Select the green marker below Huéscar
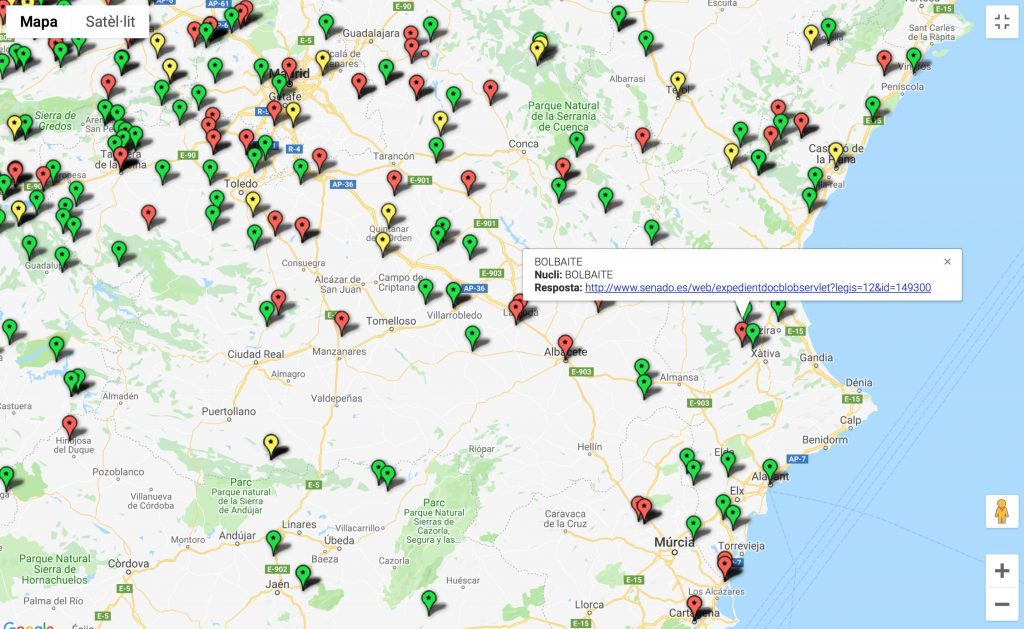 point(429,599)
